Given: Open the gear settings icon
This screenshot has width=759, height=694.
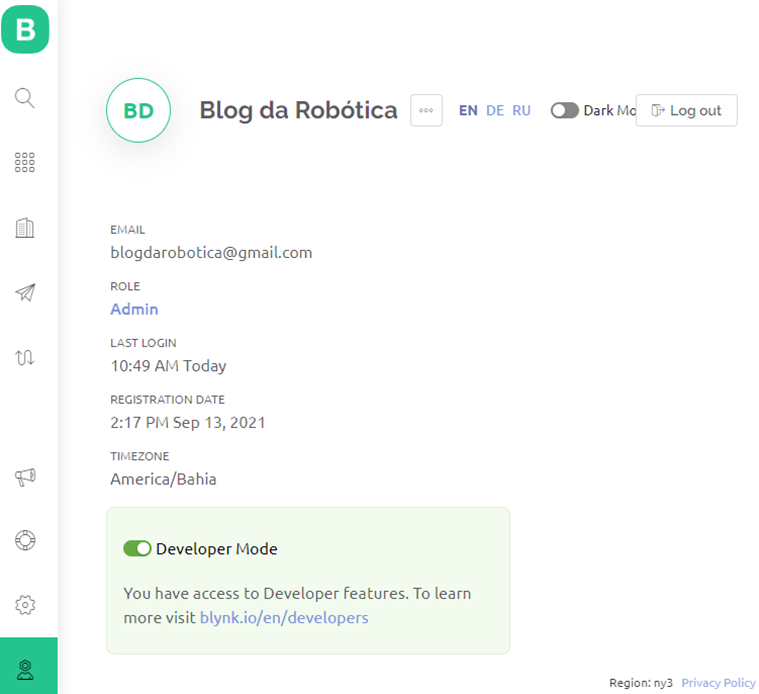Looking at the screenshot, I should 25,605.
